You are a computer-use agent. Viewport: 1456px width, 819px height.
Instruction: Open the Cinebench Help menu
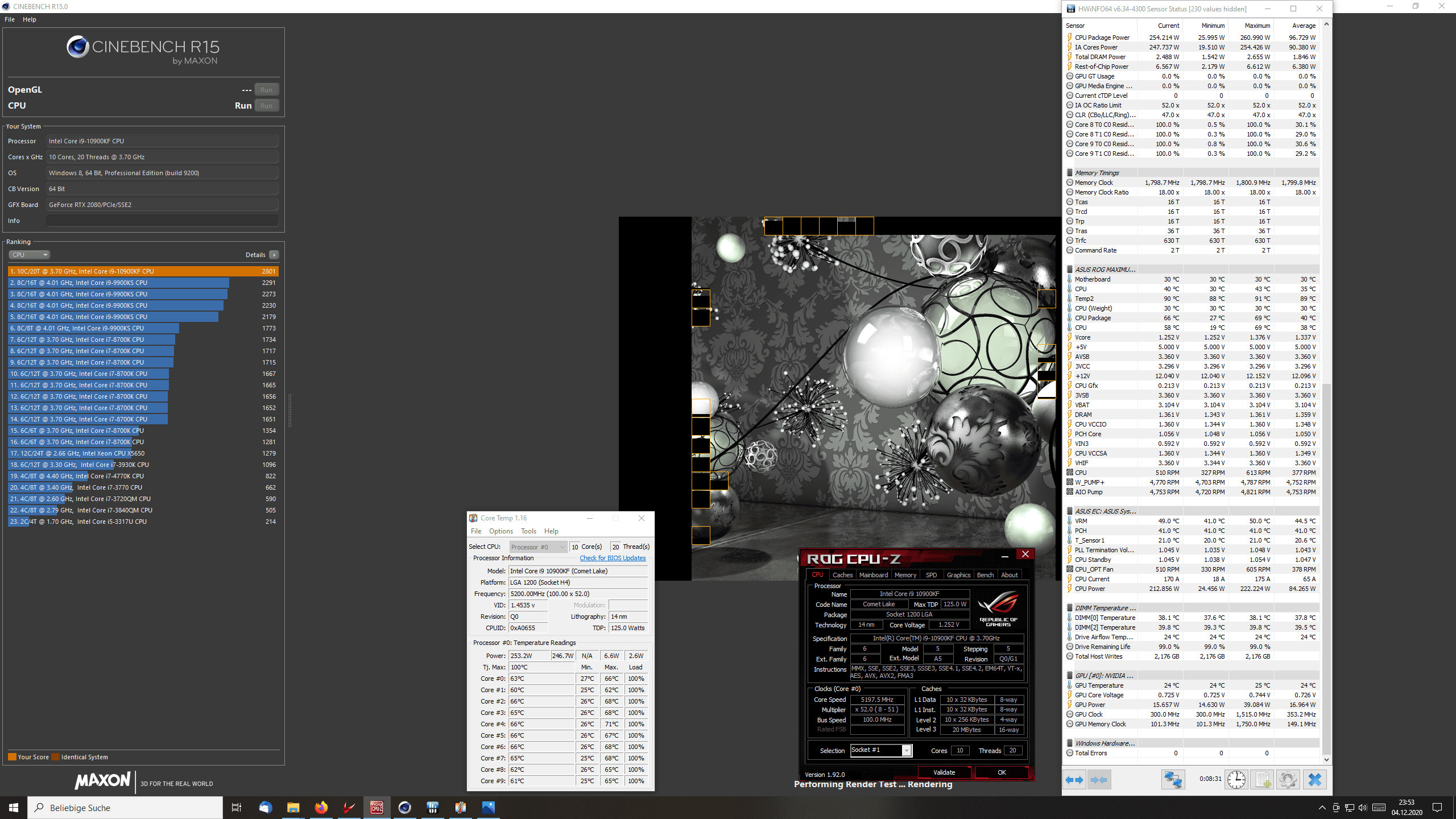point(30,19)
